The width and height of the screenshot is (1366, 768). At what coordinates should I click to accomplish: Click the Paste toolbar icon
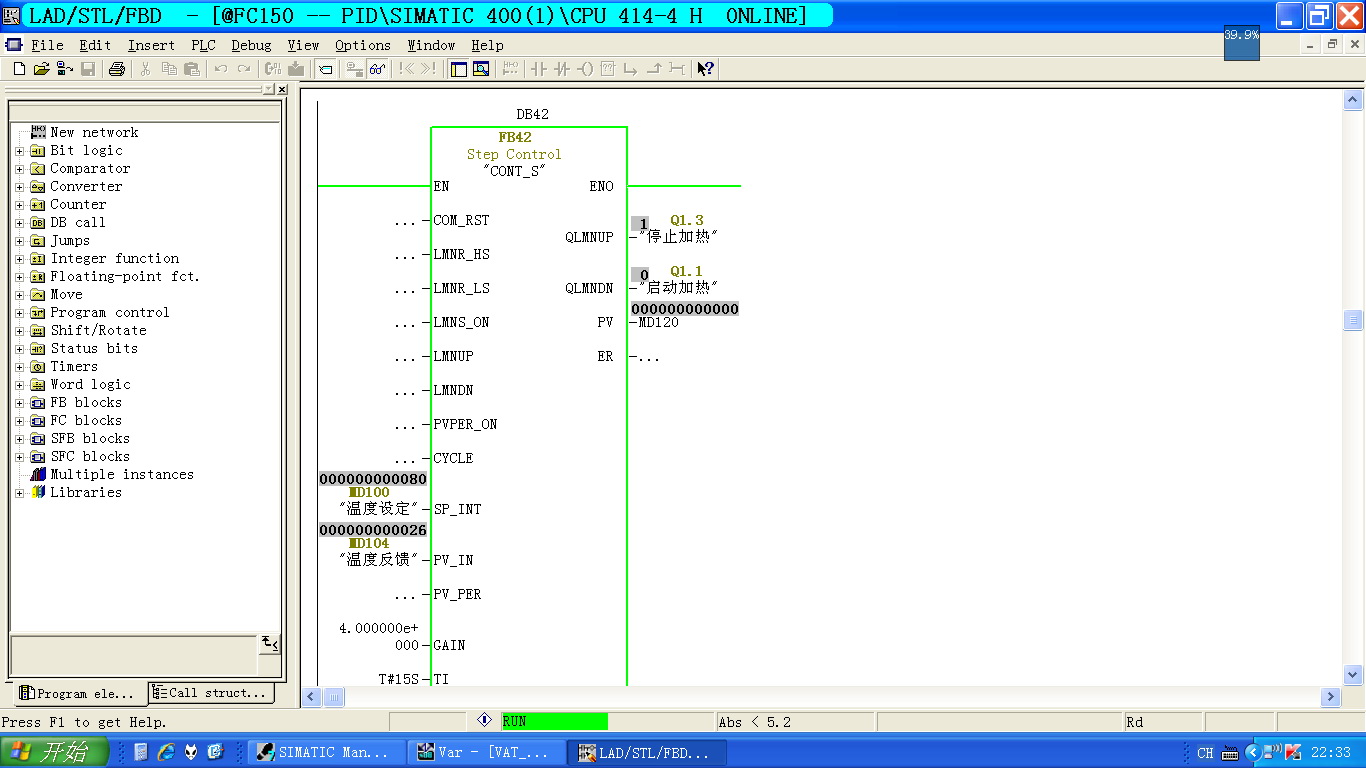[x=191, y=69]
